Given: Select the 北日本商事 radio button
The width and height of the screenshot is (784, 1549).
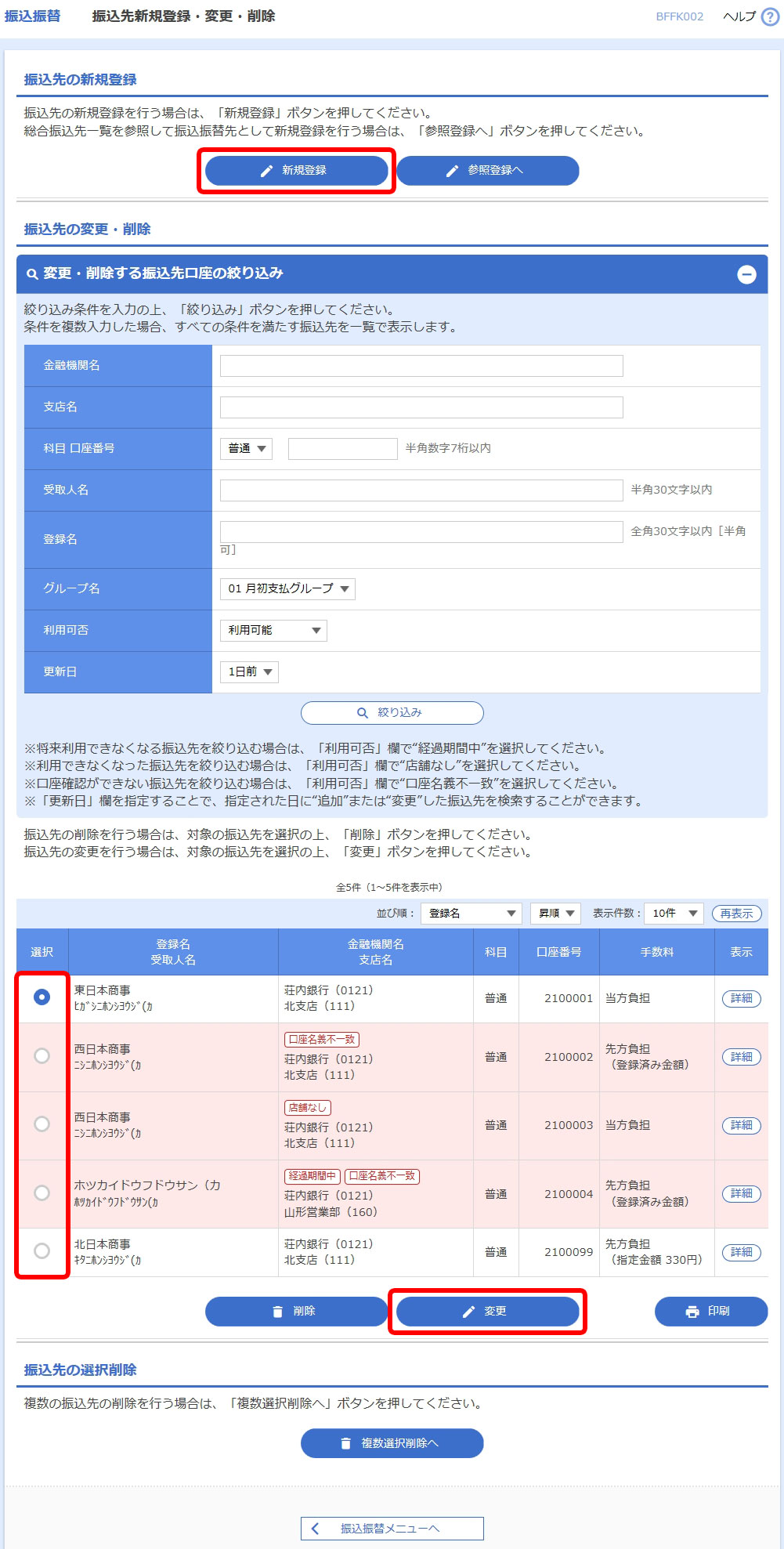Looking at the screenshot, I should point(42,1251).
